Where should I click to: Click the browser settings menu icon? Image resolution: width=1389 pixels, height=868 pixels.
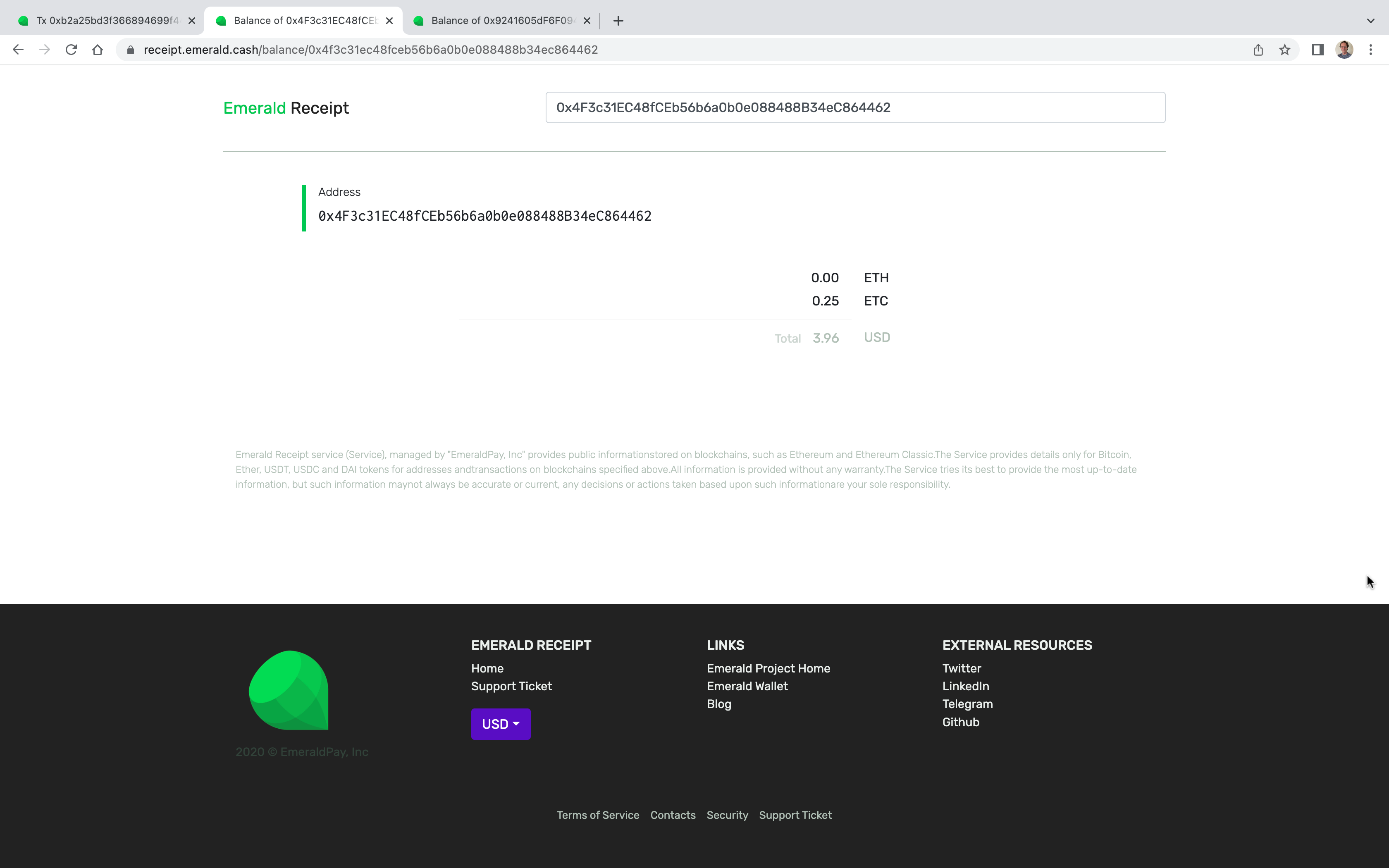pyautogui.click(x=1371, y=49)
